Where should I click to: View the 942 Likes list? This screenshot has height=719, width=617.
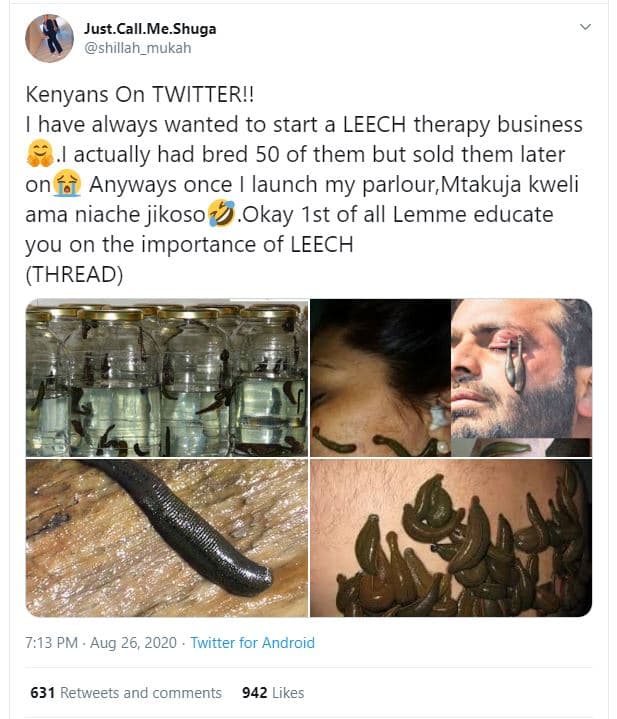[272, 692]
